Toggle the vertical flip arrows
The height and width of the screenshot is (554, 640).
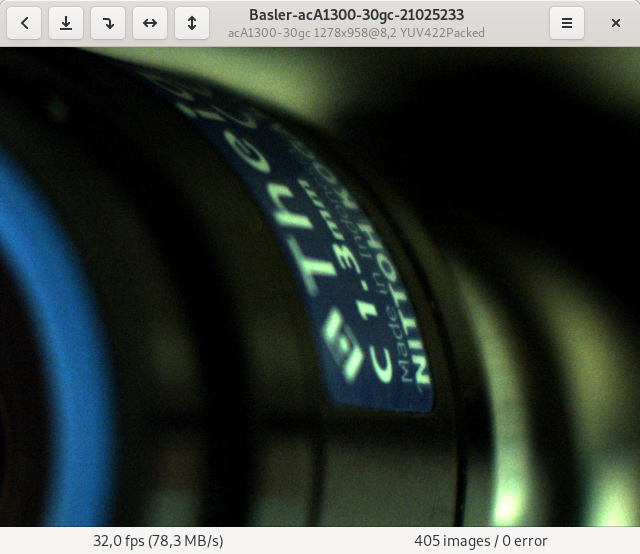pos(192,23)
